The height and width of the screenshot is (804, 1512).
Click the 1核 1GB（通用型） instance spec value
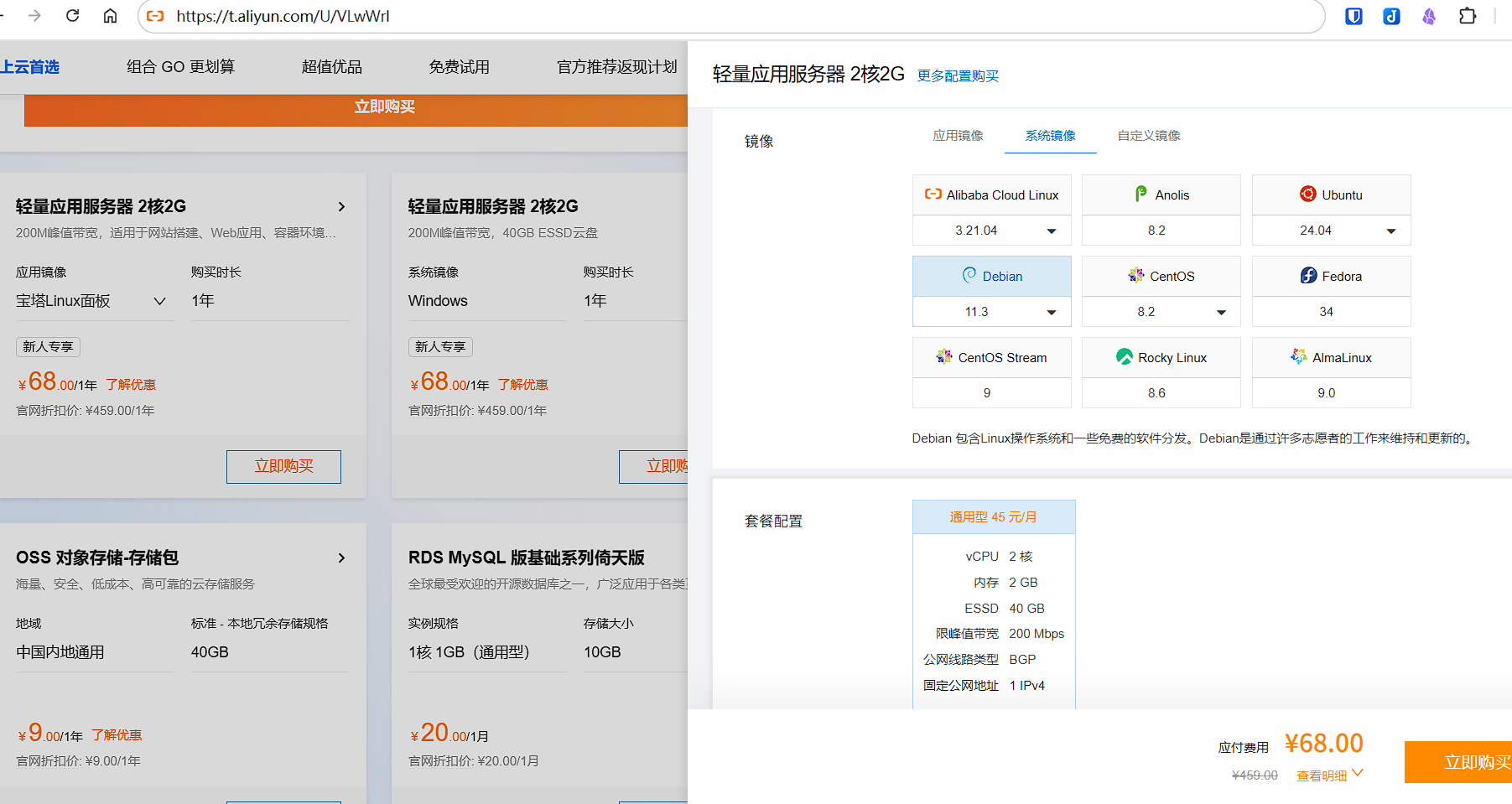click(x=469, y=652)
